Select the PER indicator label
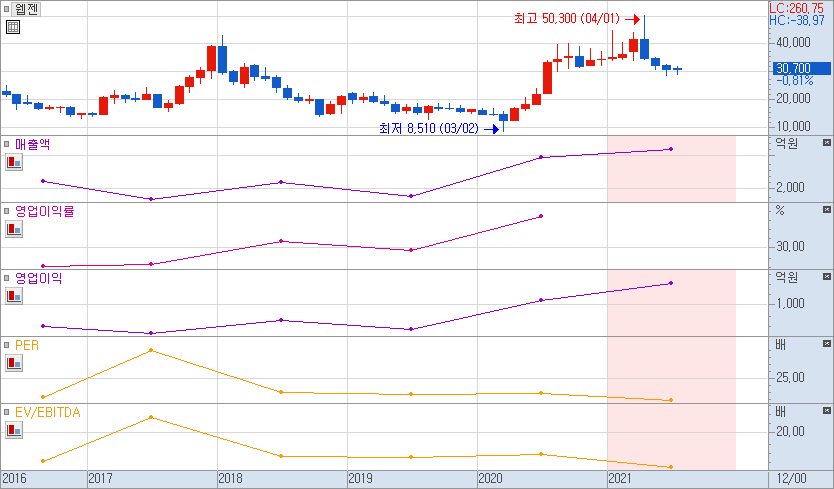 click(27, 345)
